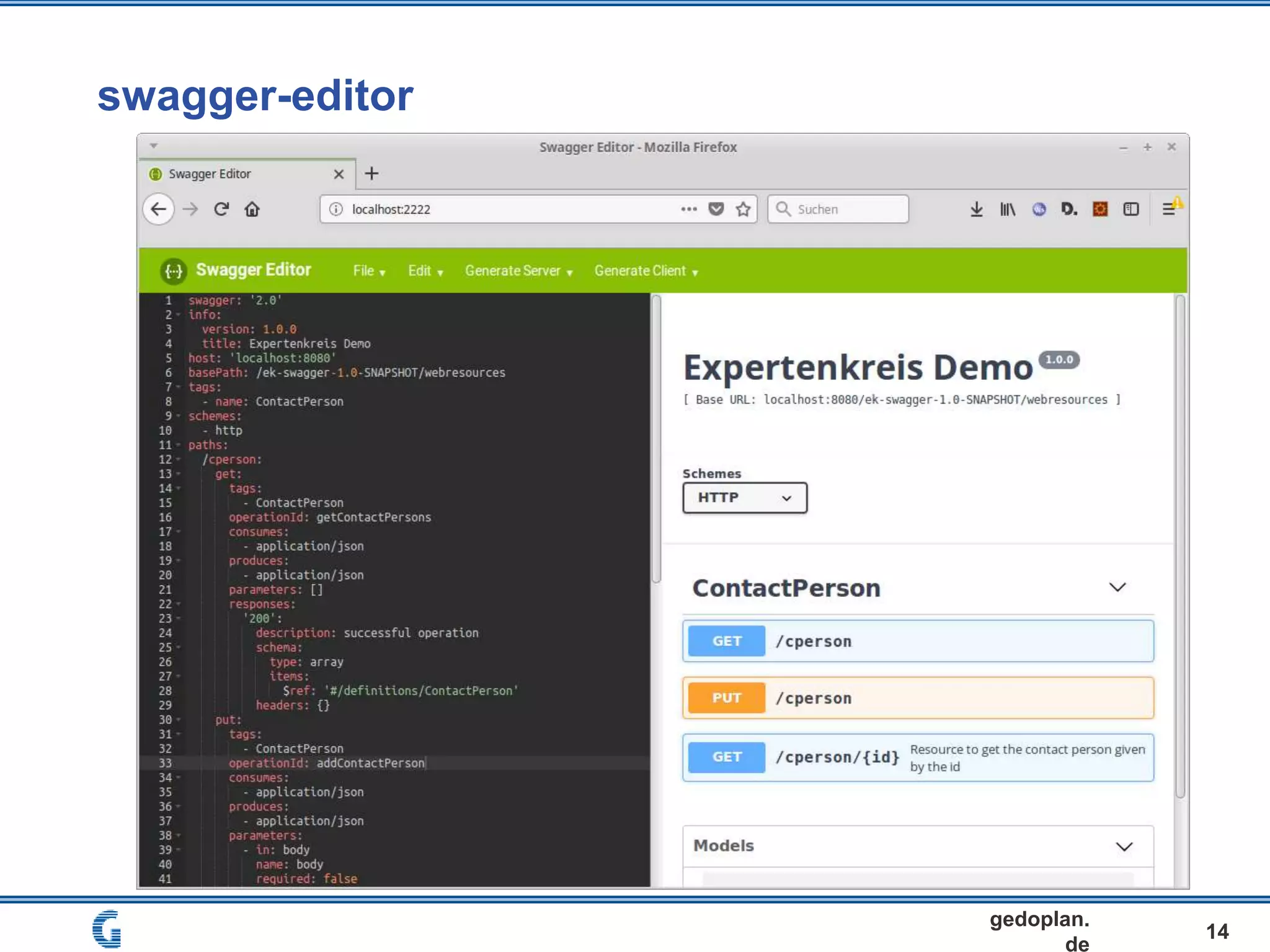Open the downloads arrow icon

[x=977, y=209]
